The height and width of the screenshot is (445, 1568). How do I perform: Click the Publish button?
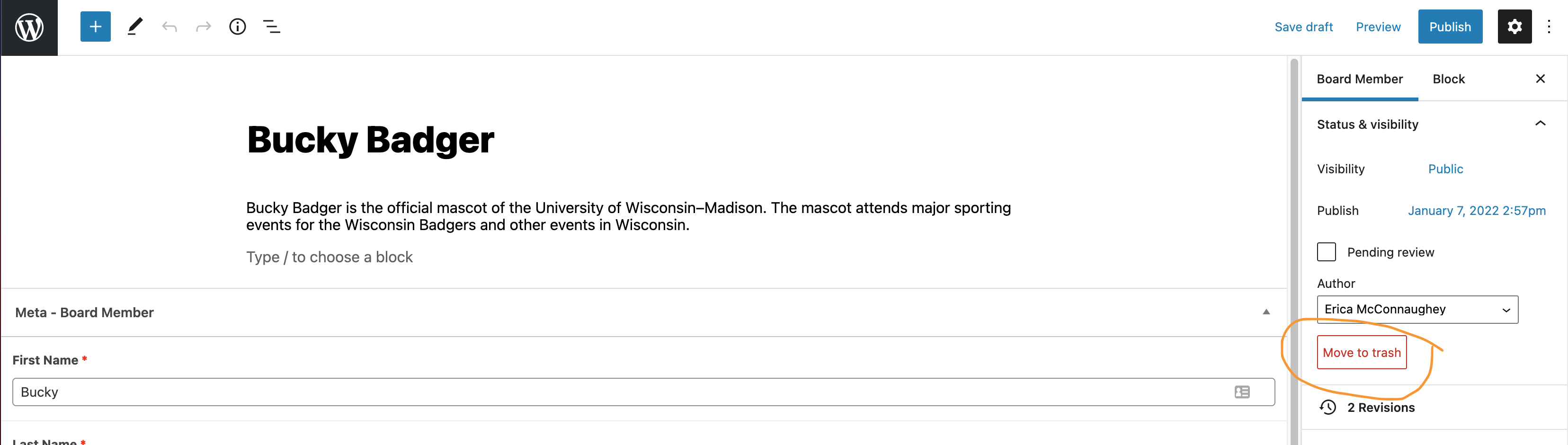point(1450,27)
